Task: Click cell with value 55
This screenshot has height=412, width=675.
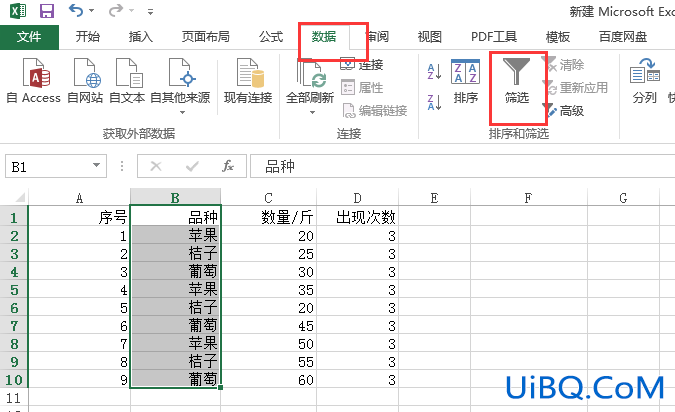Action: [x=269, y=362]
